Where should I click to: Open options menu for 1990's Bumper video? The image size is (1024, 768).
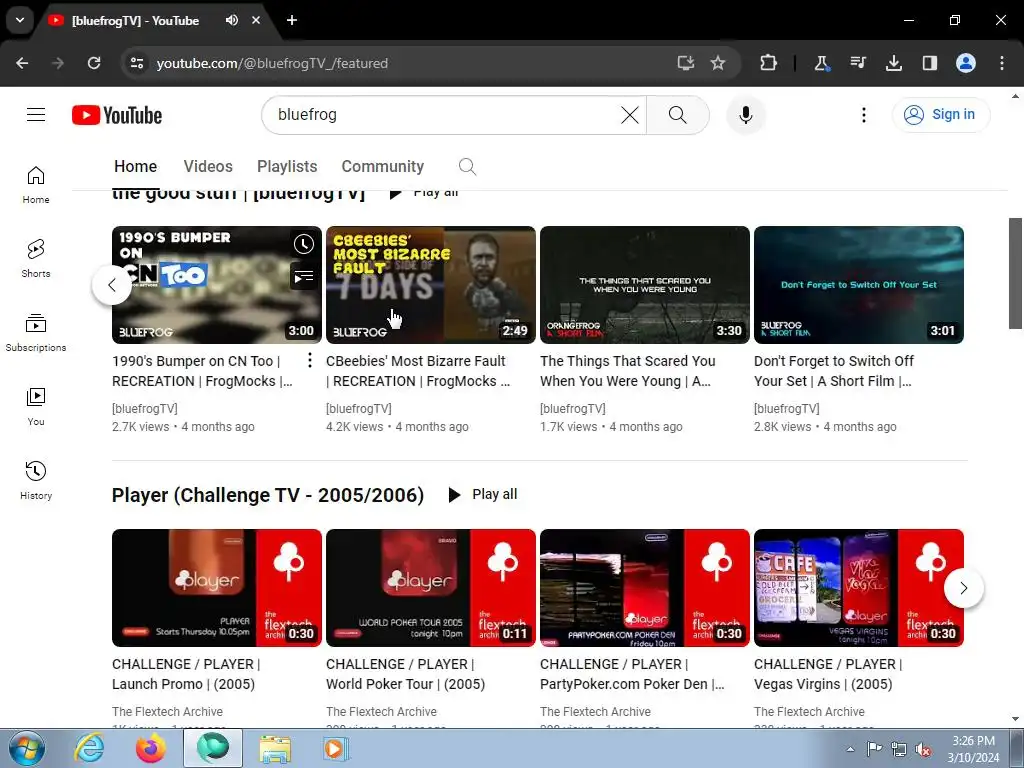pos(310,360)
